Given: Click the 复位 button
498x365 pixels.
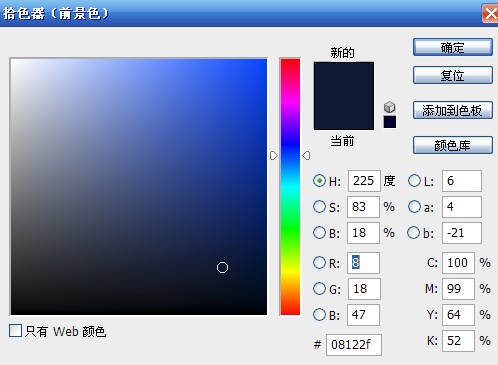Looking at the screenshot, I should click(x=453, y=75).
